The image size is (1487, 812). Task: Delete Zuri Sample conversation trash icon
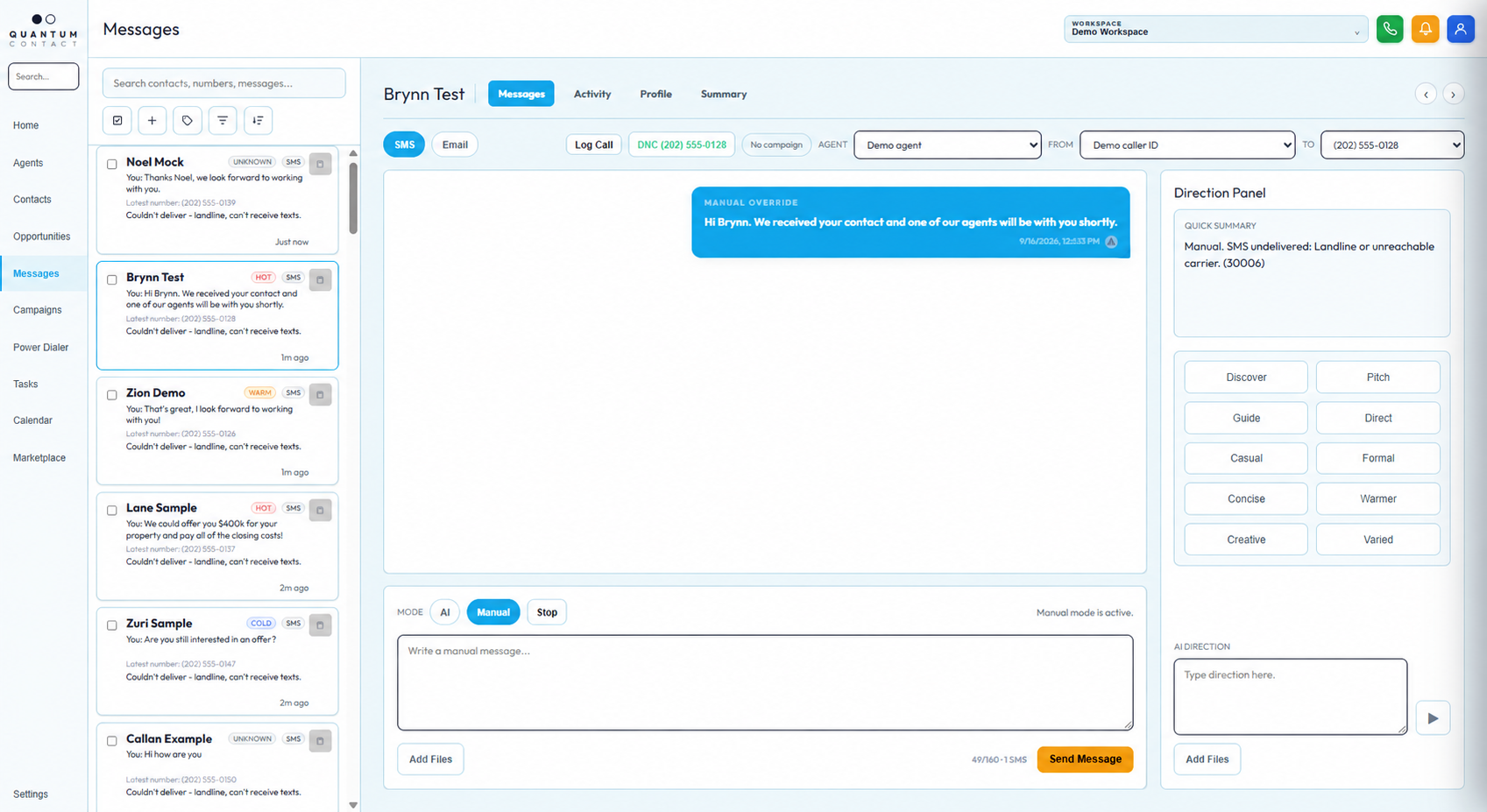click(x=321, y=625)
